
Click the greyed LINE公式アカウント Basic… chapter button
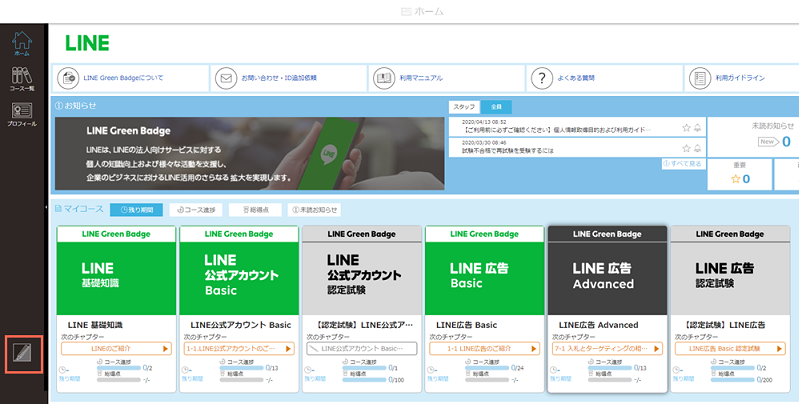point(362,348)
